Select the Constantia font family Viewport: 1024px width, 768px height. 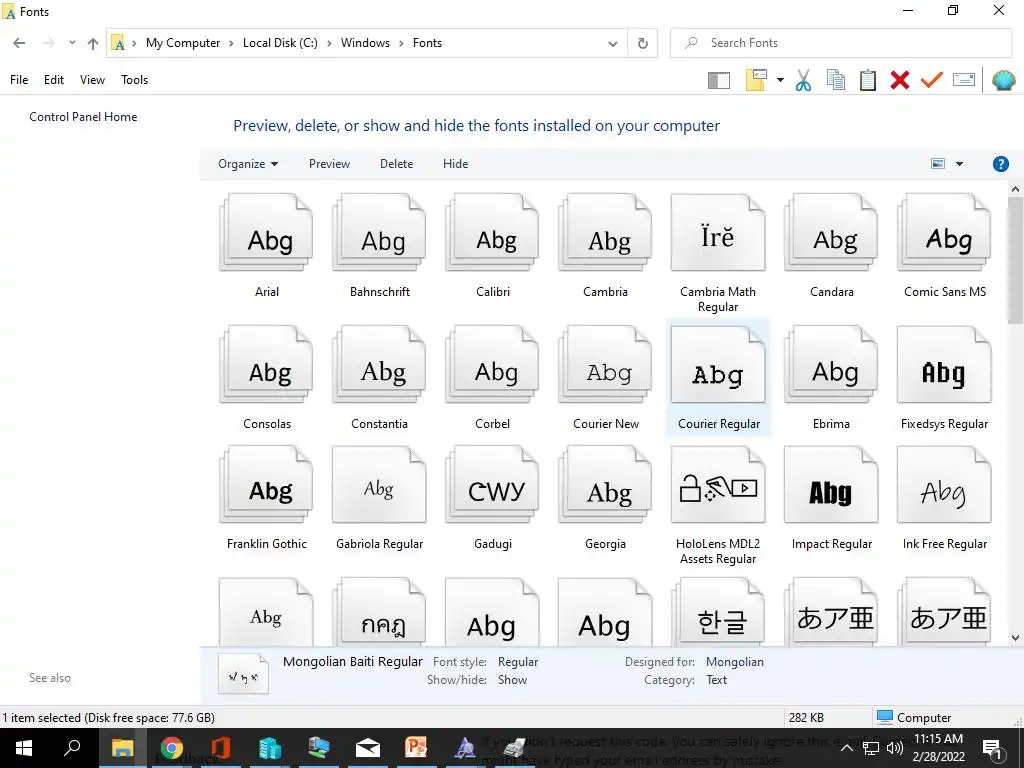[x=379, y=377]
